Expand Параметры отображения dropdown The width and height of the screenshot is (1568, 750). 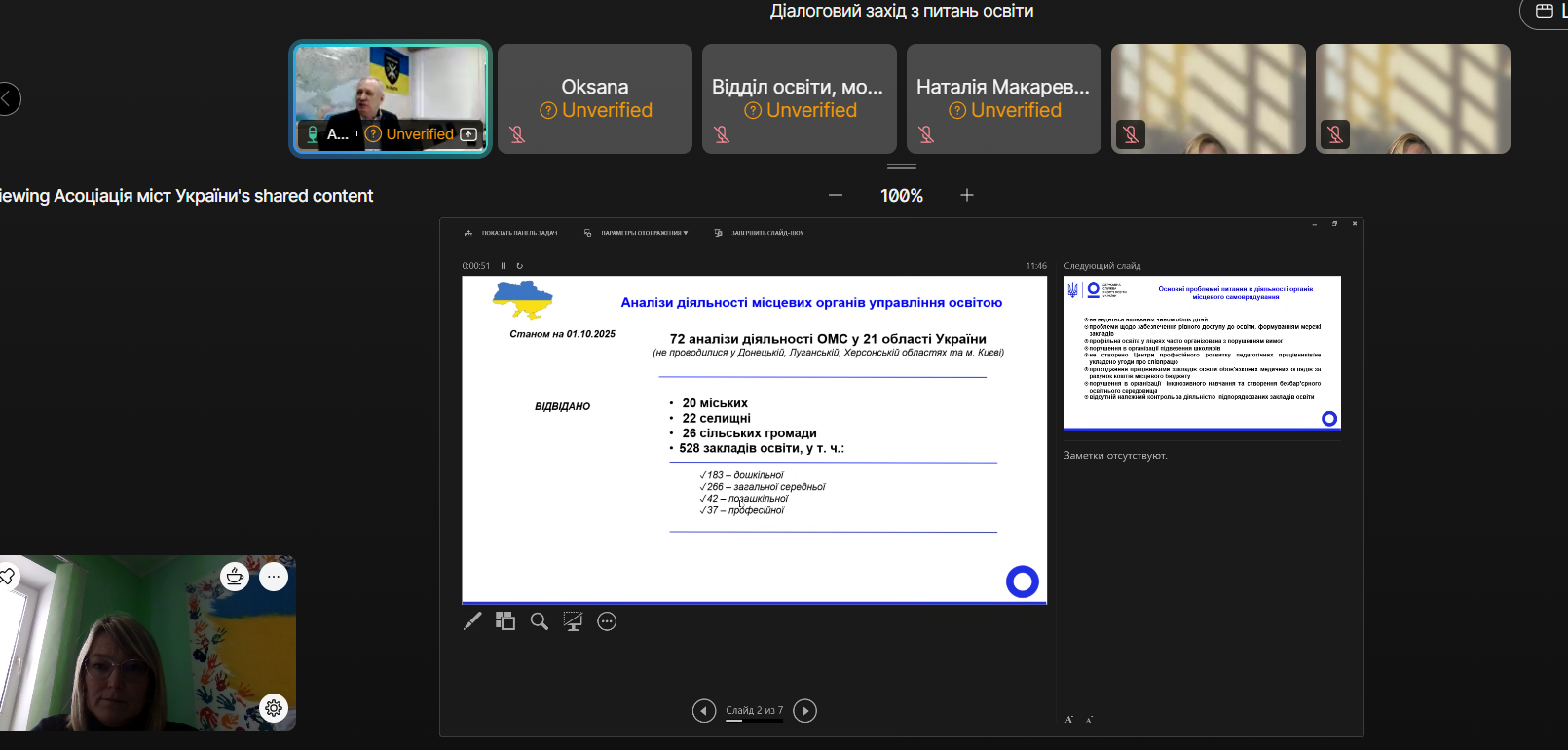[643, 233]
